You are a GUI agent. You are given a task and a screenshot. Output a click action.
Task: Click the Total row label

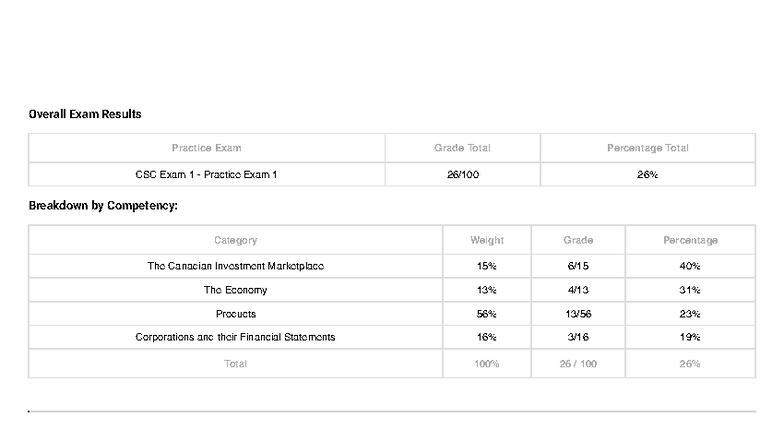coord(235,364)
